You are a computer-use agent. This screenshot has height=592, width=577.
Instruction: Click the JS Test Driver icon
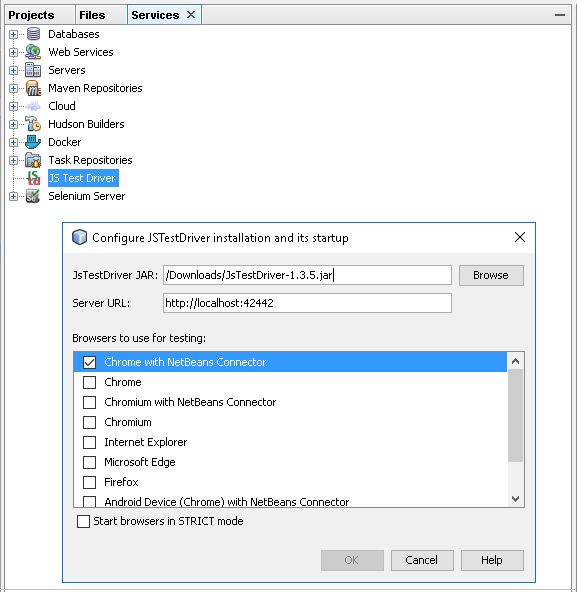33,178
